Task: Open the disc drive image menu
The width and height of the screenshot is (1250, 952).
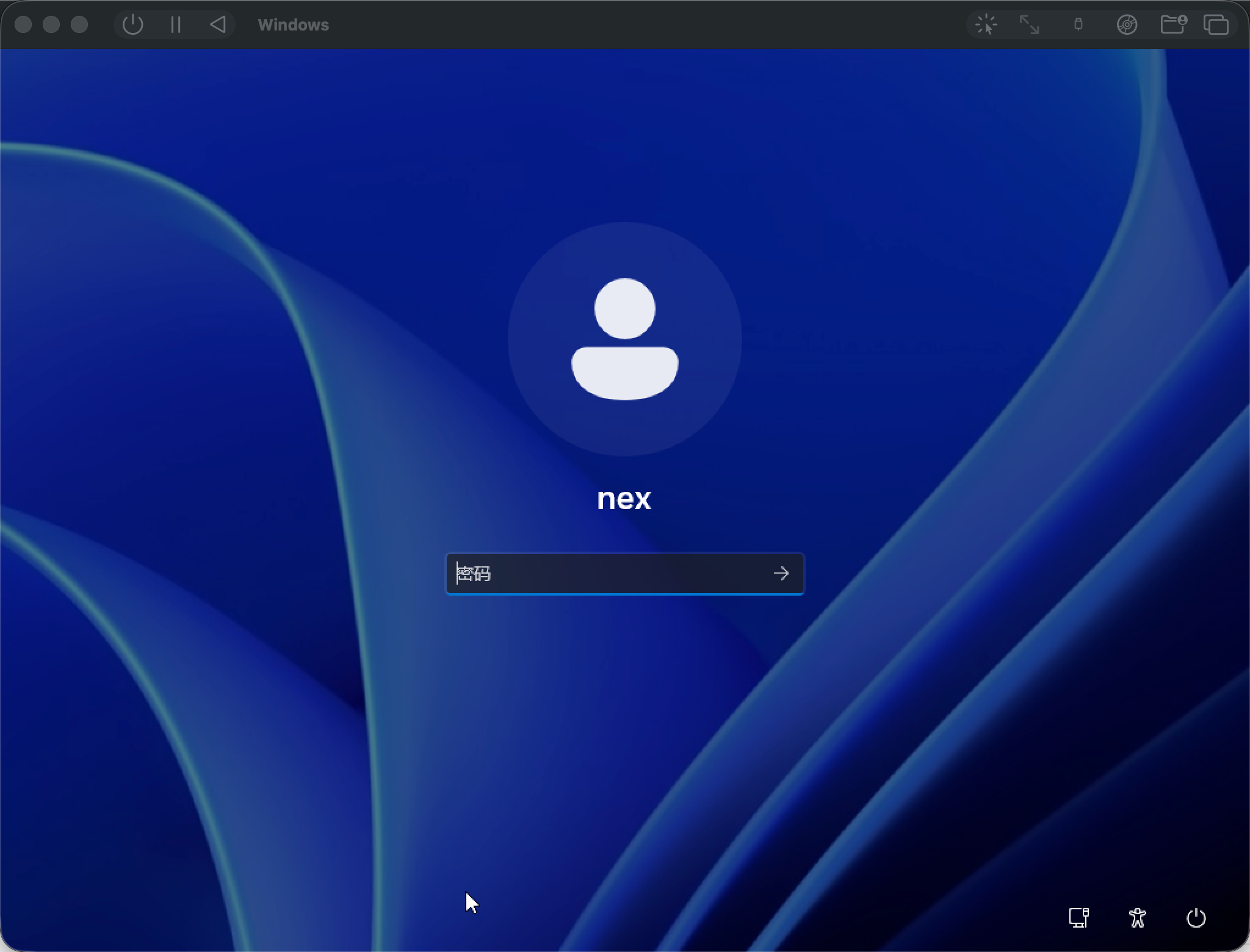Action: tap(1127, 25)
